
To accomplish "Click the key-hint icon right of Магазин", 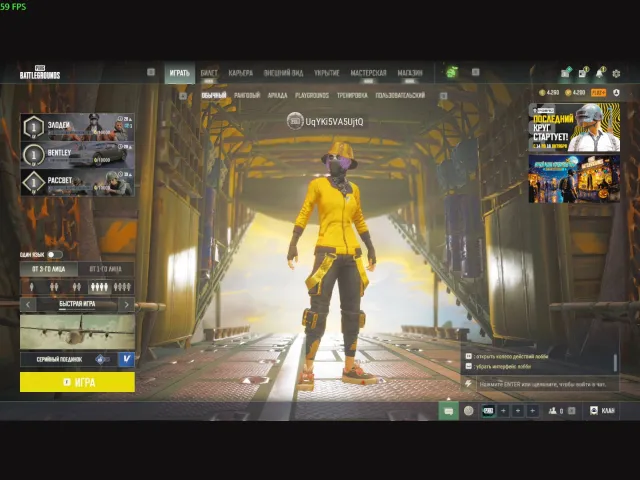I will point(476,72).
